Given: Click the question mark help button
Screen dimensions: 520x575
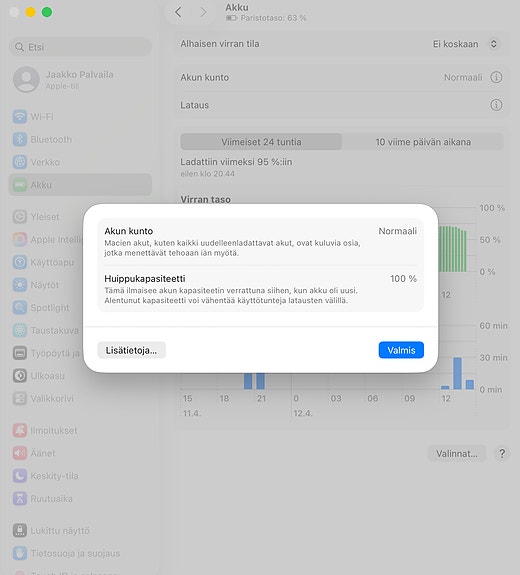Looking at the screenshot, I should 502,454.
